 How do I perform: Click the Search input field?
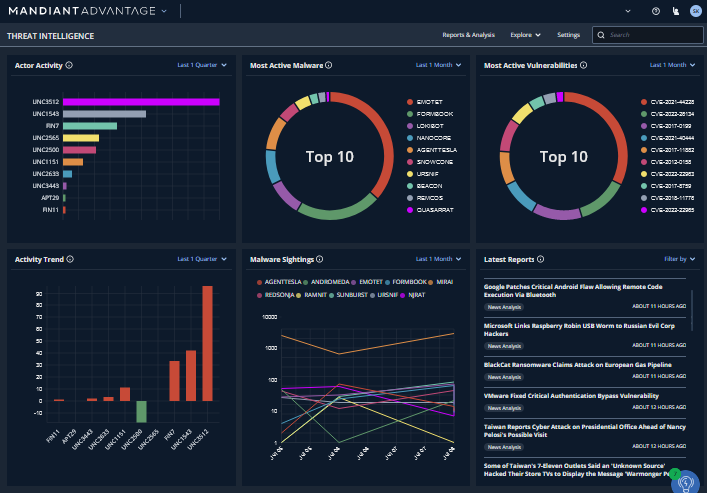tap(652, 35)
